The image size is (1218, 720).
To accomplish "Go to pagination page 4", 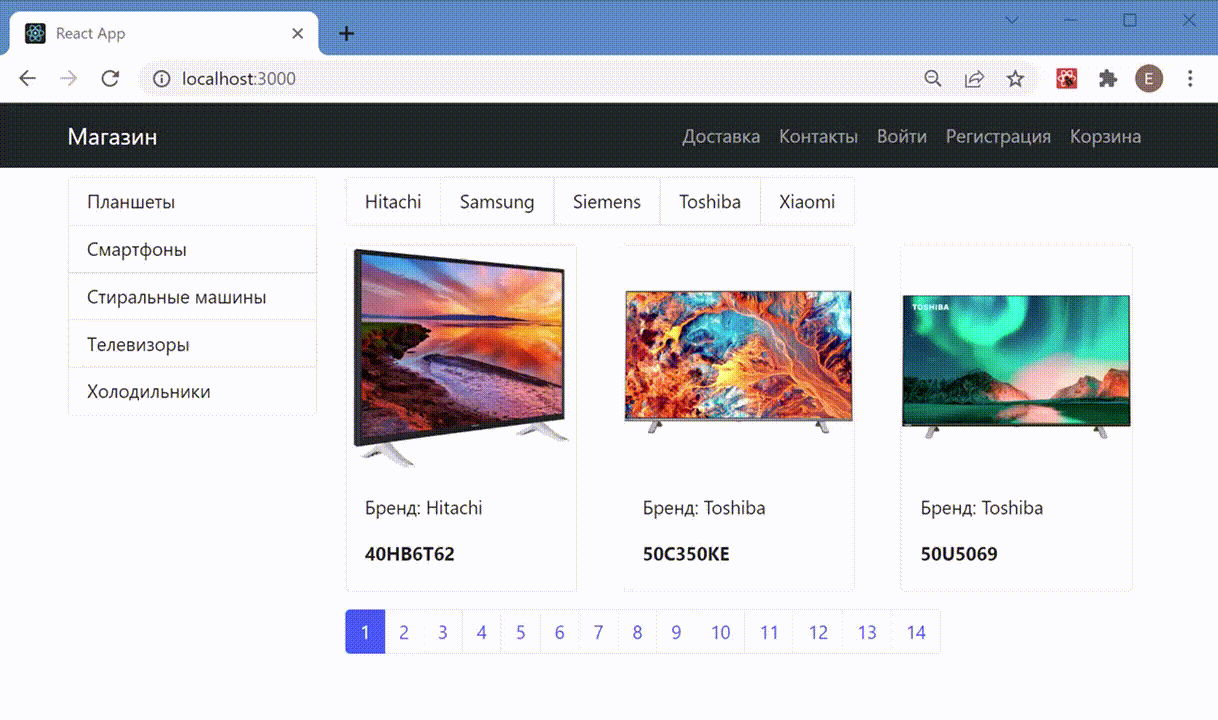I will (482, 632).
